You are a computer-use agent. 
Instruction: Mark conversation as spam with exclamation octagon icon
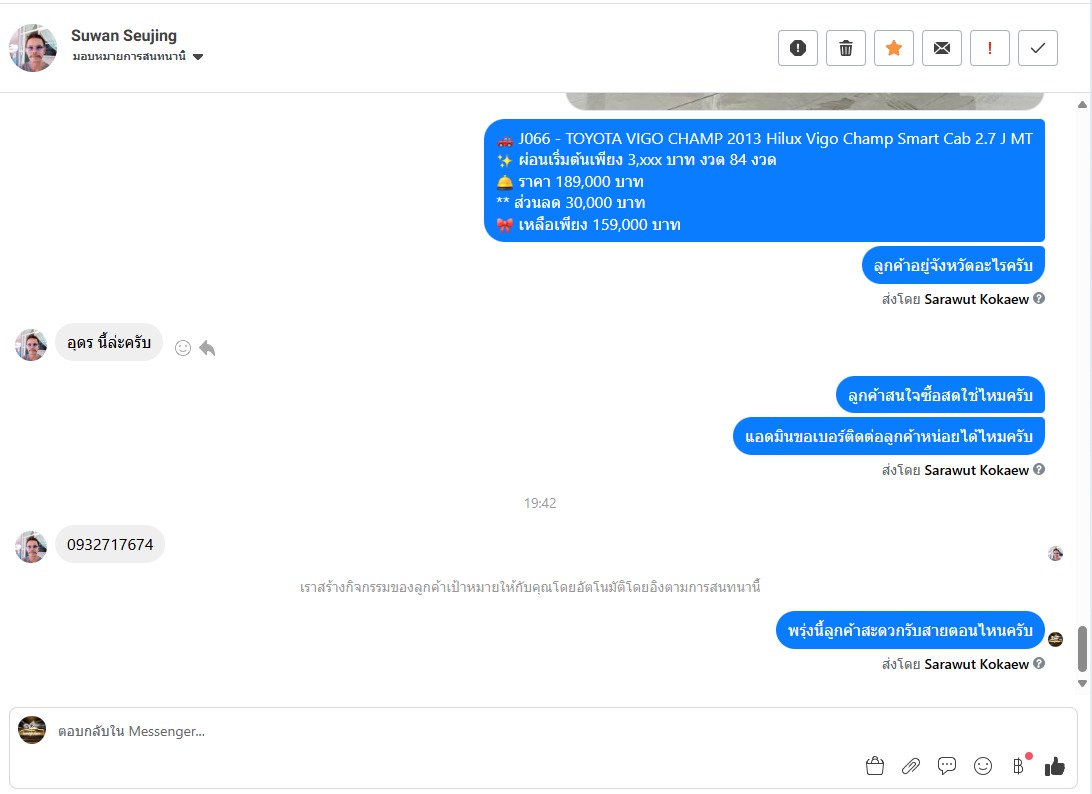pos(797,48)
